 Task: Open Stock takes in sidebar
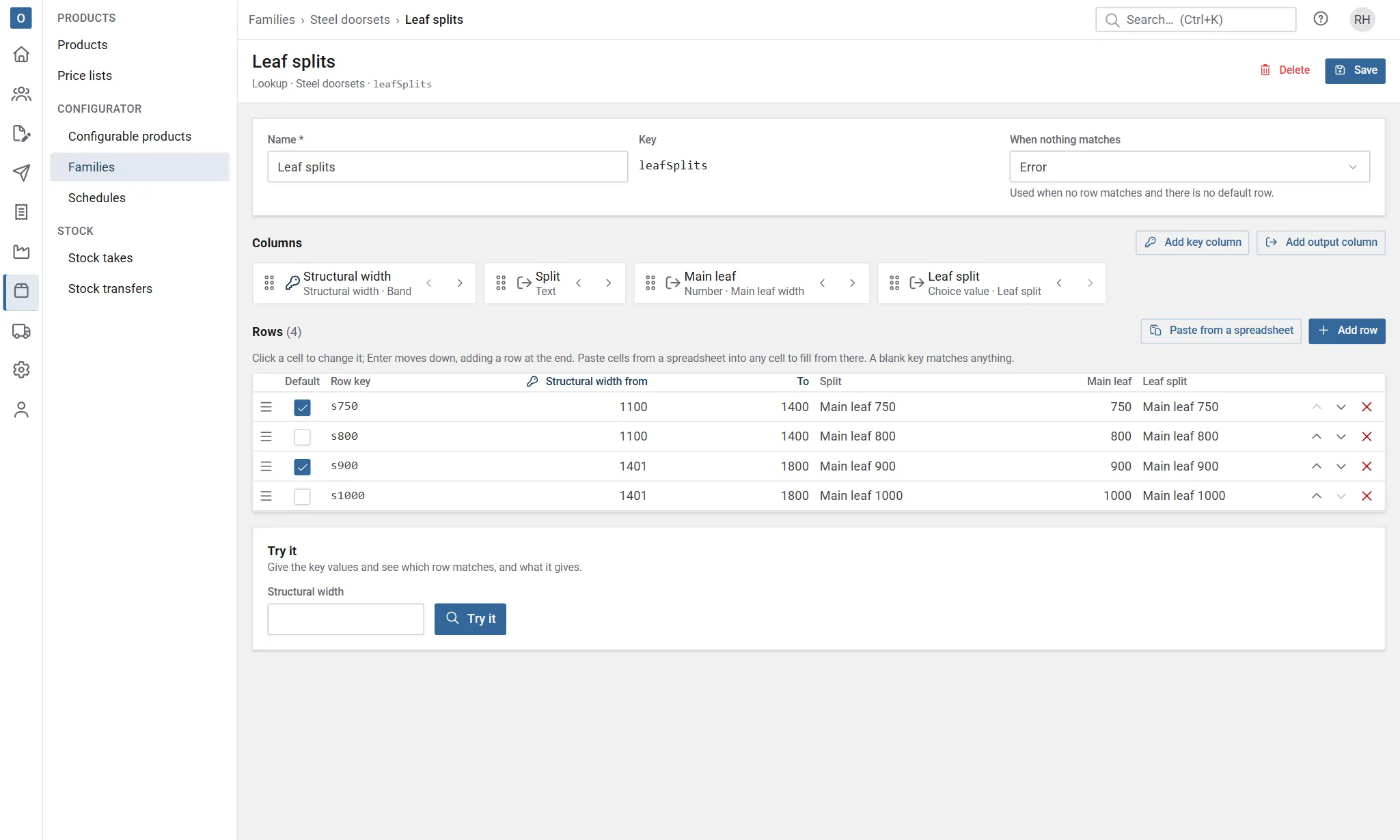(100, 257)
